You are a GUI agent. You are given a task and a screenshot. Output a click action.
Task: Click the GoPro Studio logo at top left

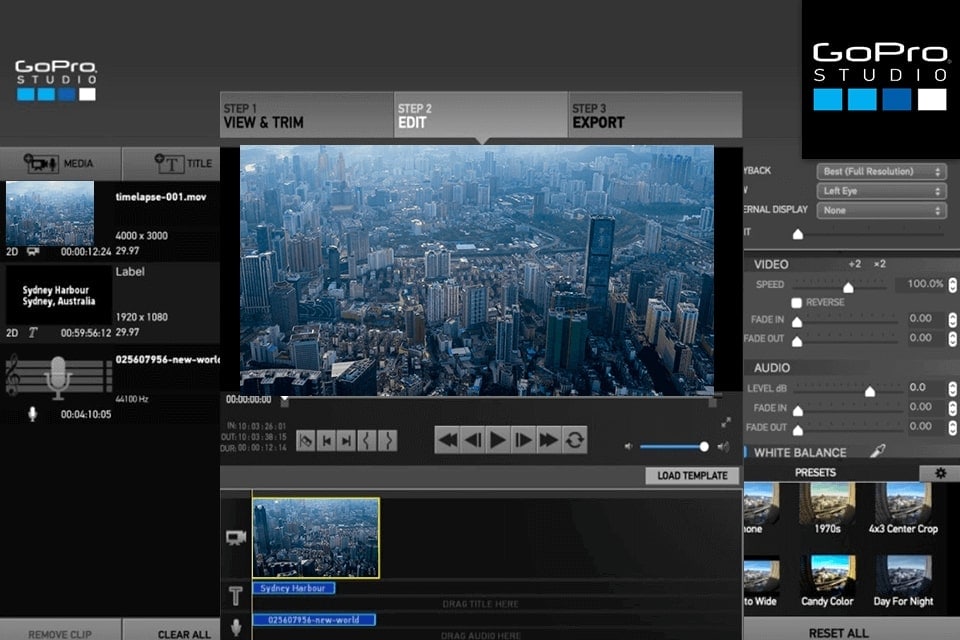tap(56, 80)
